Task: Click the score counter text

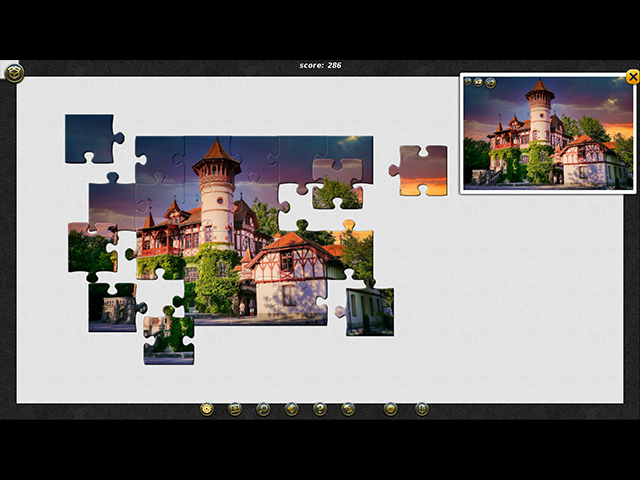Action: tap(320, 65)
